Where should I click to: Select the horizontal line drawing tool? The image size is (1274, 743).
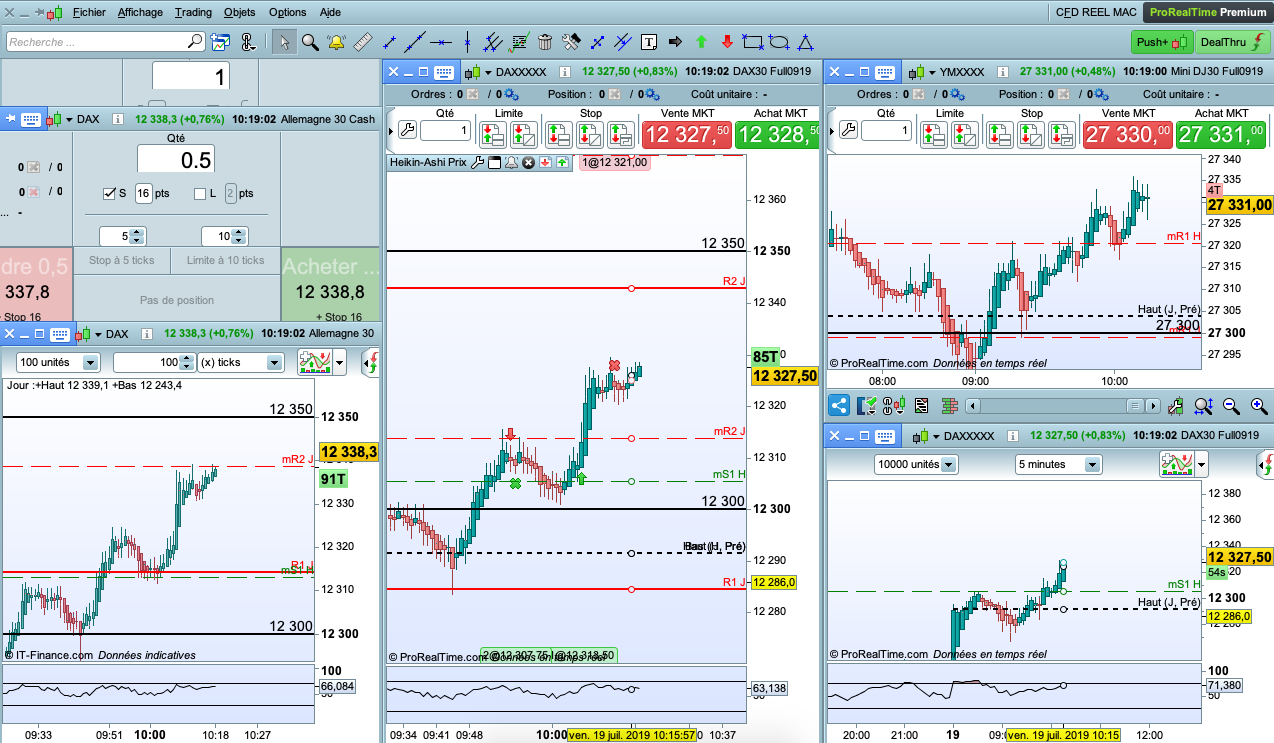pyautogui.click(x=441, y=42)
